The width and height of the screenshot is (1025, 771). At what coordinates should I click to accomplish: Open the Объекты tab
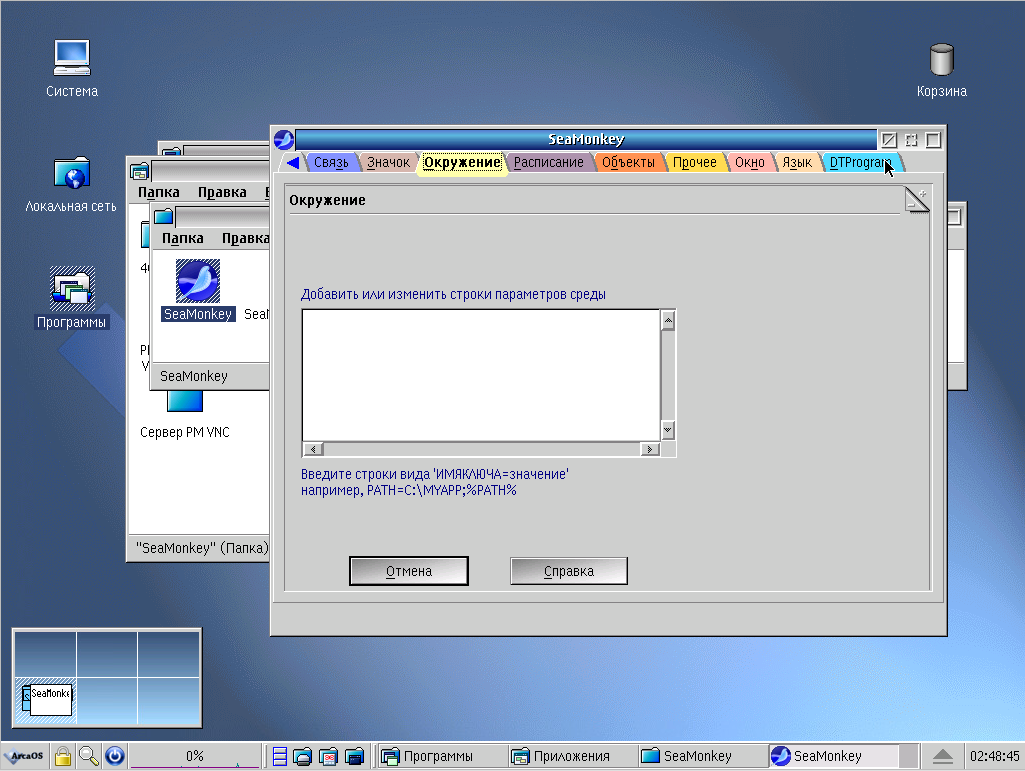628,162
